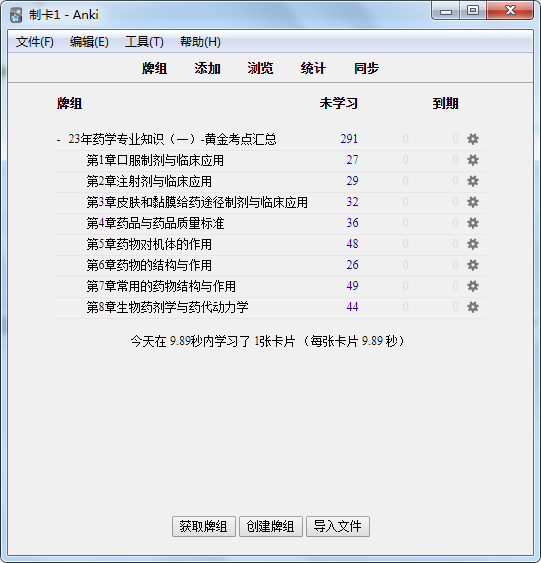This screenshot has width=541, height=563.
Task: Start 同步 sync from toolbar
Action: [366, 68]
